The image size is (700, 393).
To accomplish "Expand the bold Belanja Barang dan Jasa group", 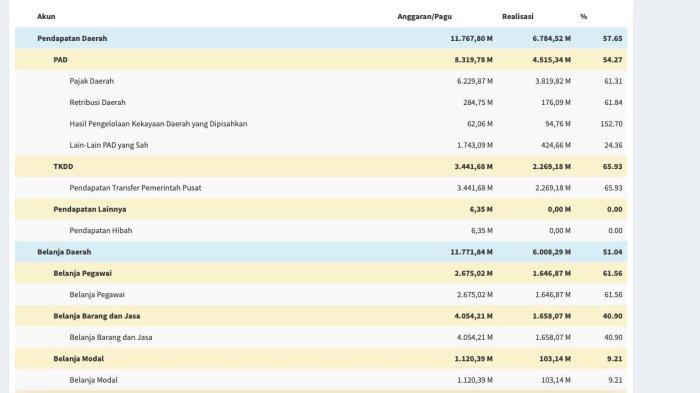I will (x=321, y=316).
